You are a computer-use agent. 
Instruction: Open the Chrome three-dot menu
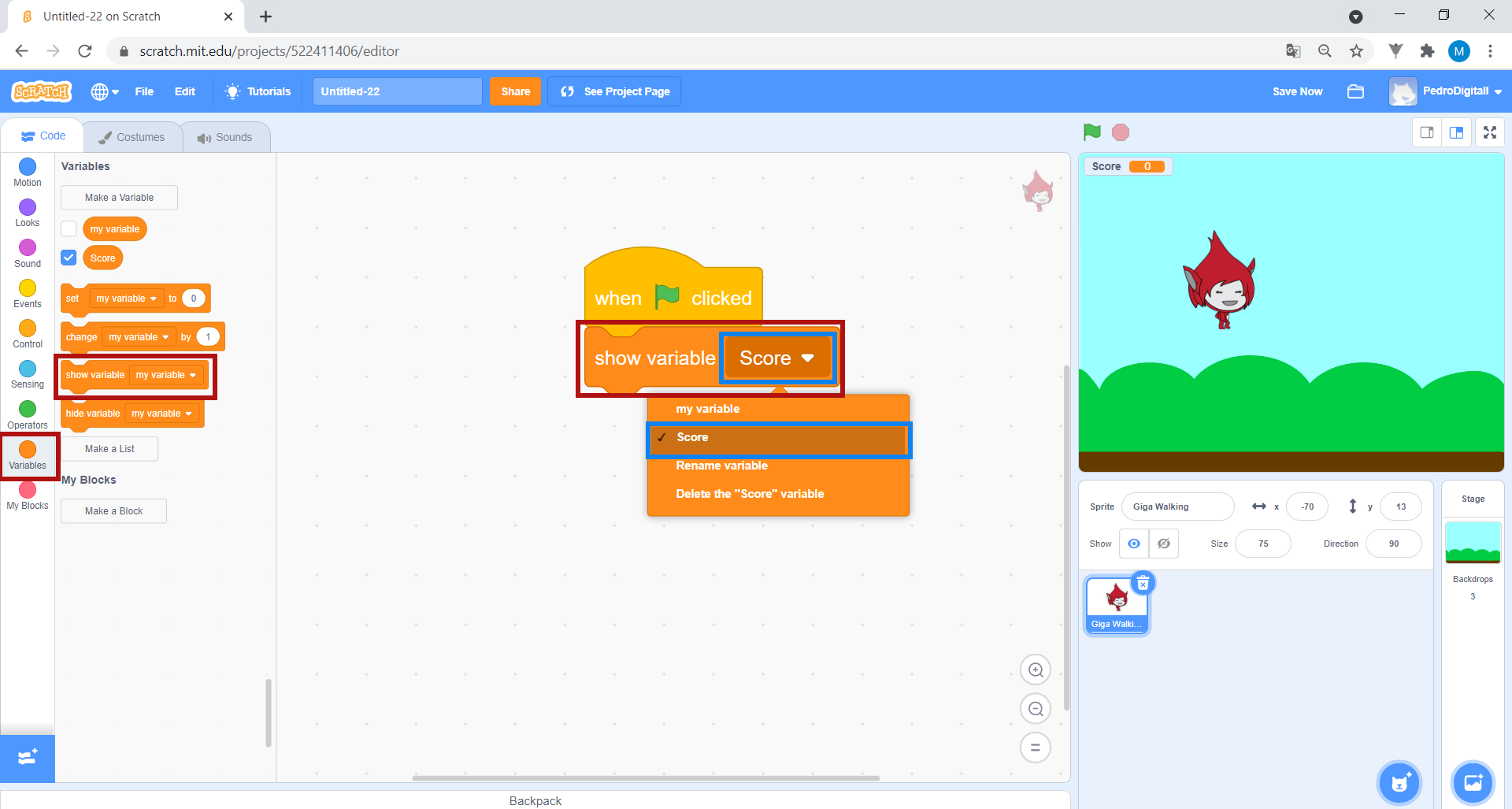pyautogui.click(x=1490, y=51)
